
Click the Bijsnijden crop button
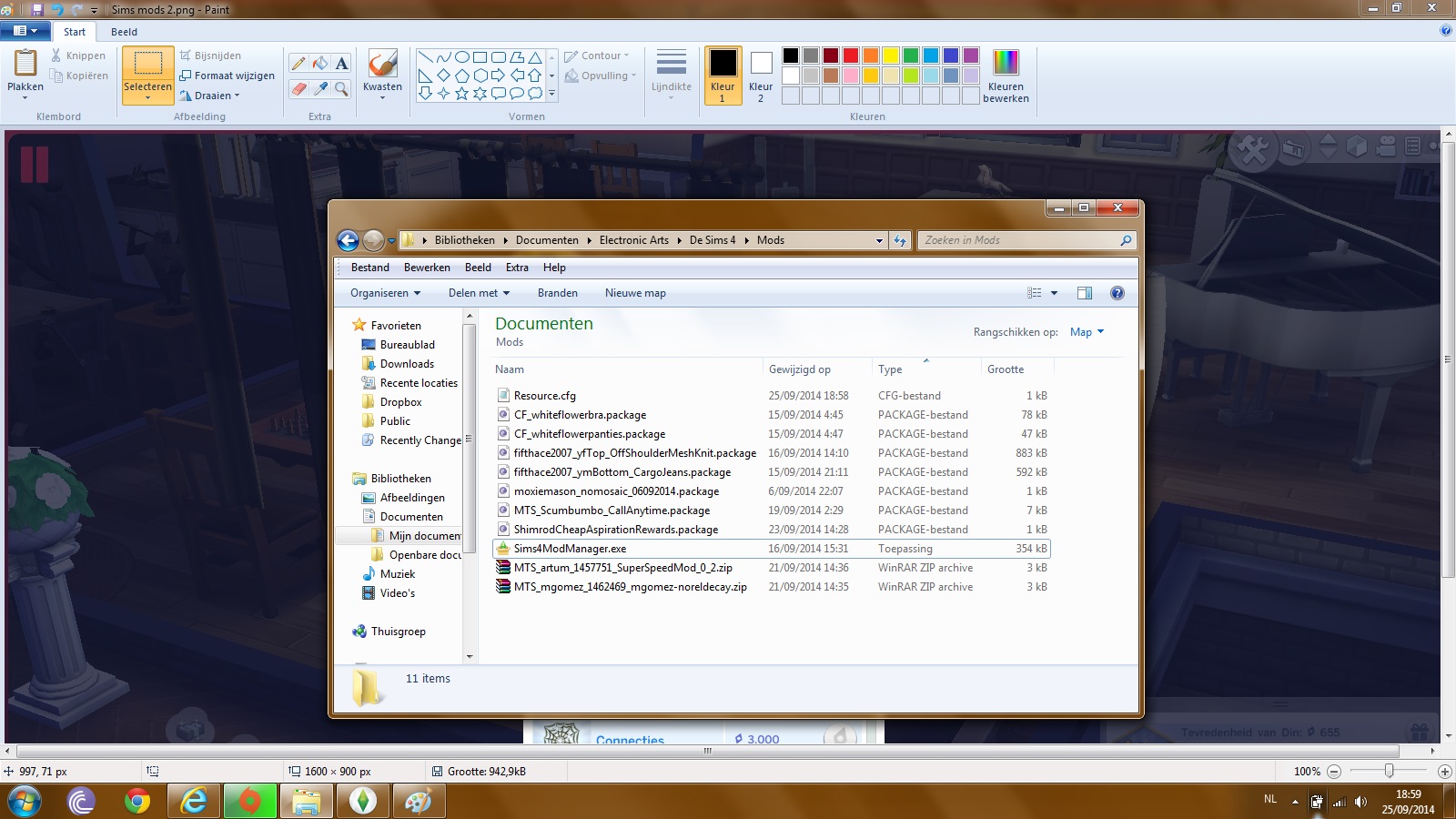(210, 56)
